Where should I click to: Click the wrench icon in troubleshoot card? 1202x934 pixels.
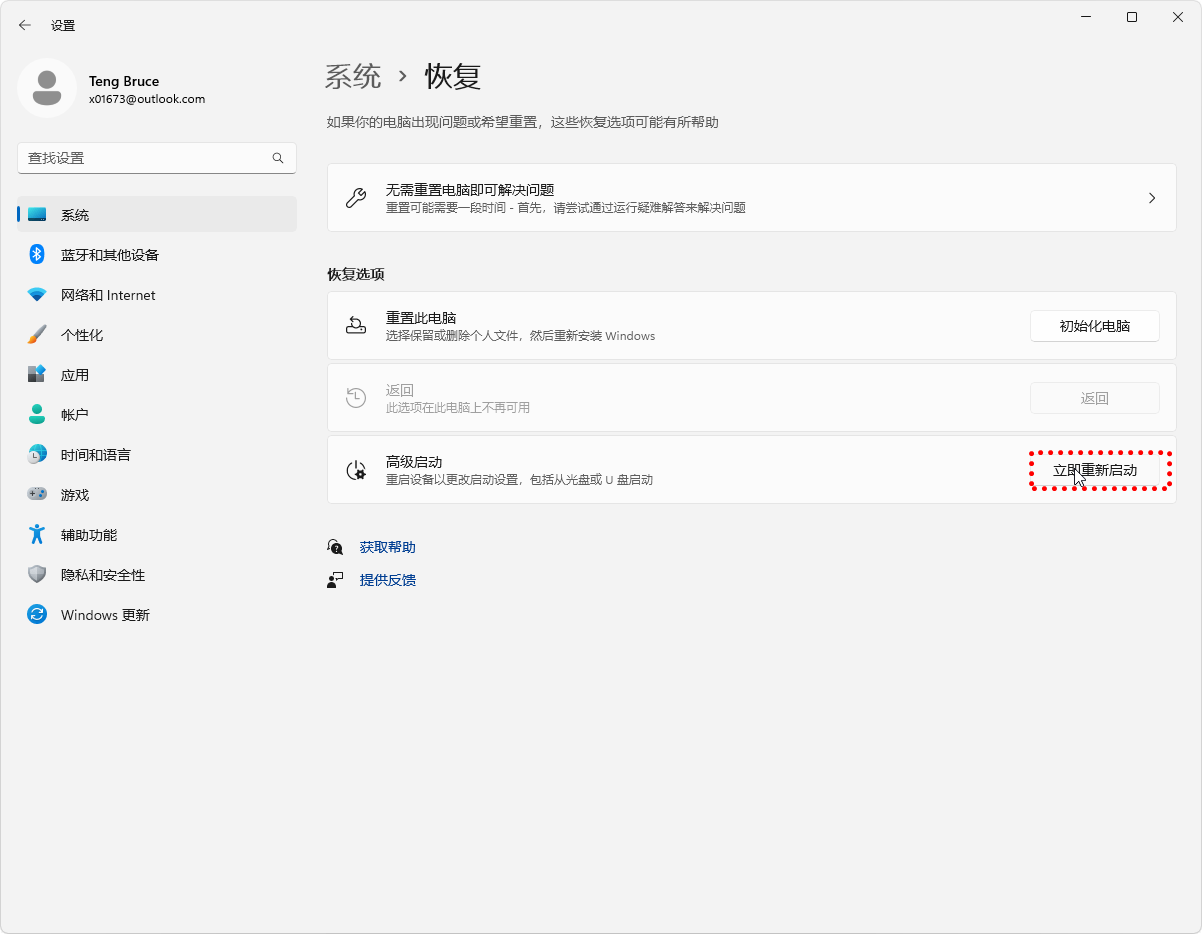click(356, 198)
